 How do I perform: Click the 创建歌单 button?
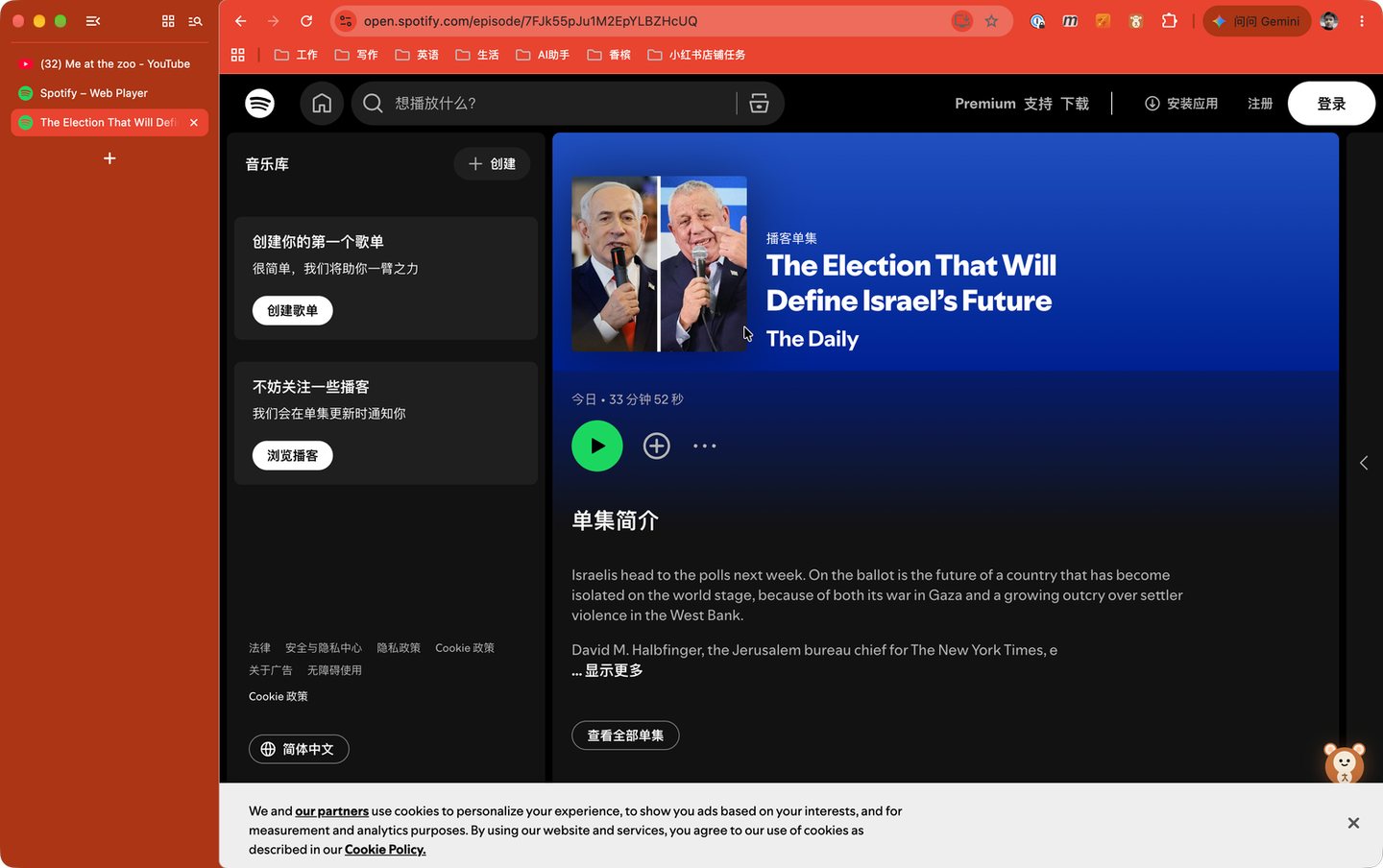tap(293, 310)
